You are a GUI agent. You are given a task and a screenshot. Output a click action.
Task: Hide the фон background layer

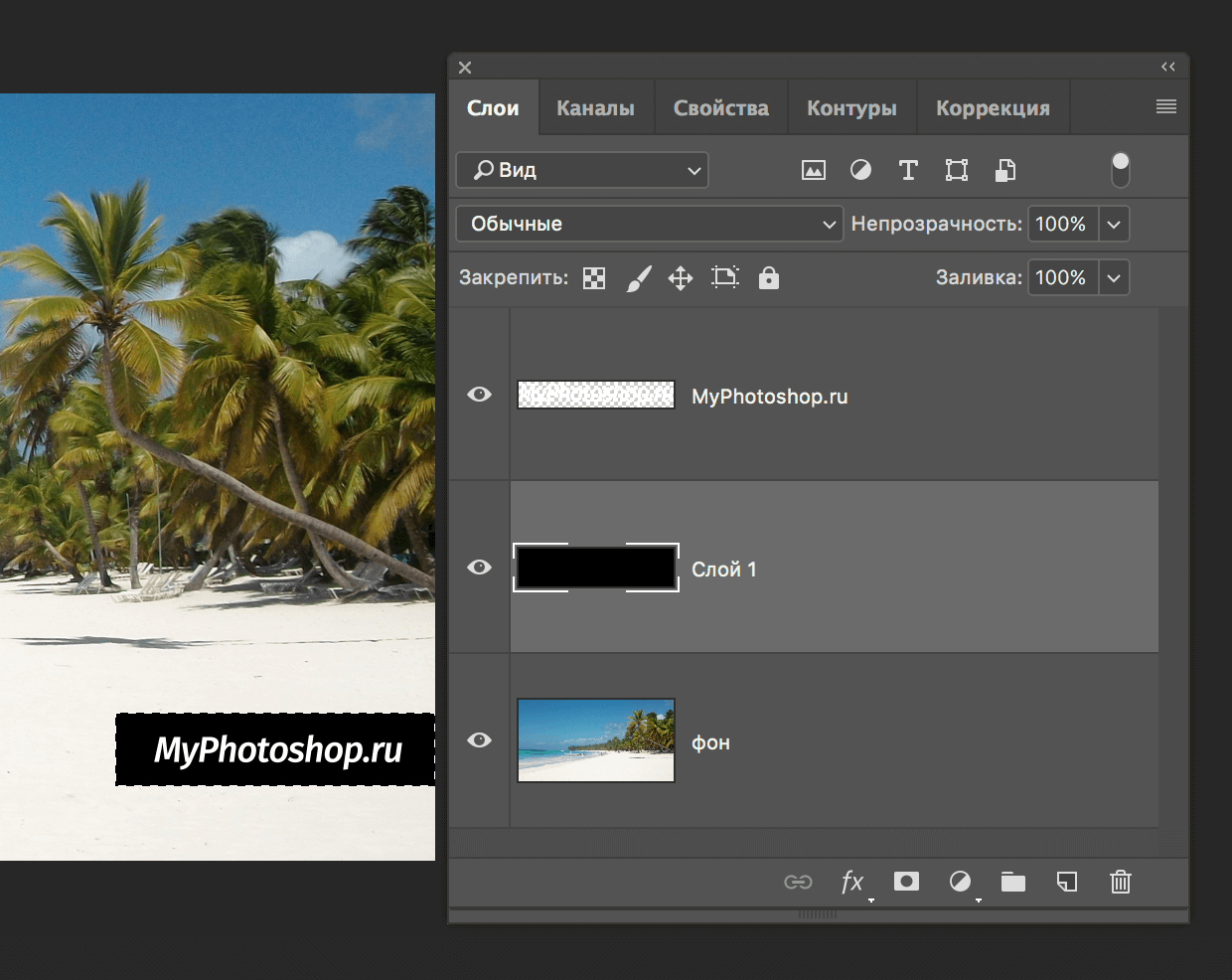[479, 740]
